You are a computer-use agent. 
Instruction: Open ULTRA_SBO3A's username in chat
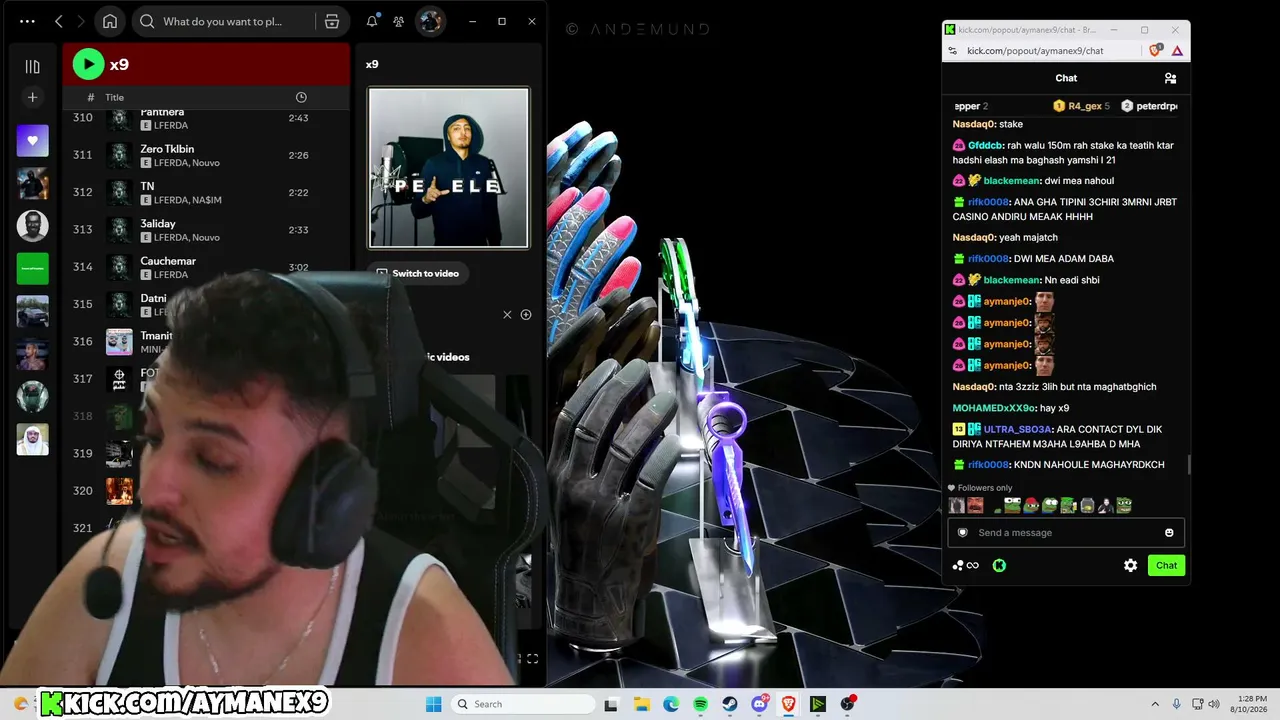tap(1017, 429)
